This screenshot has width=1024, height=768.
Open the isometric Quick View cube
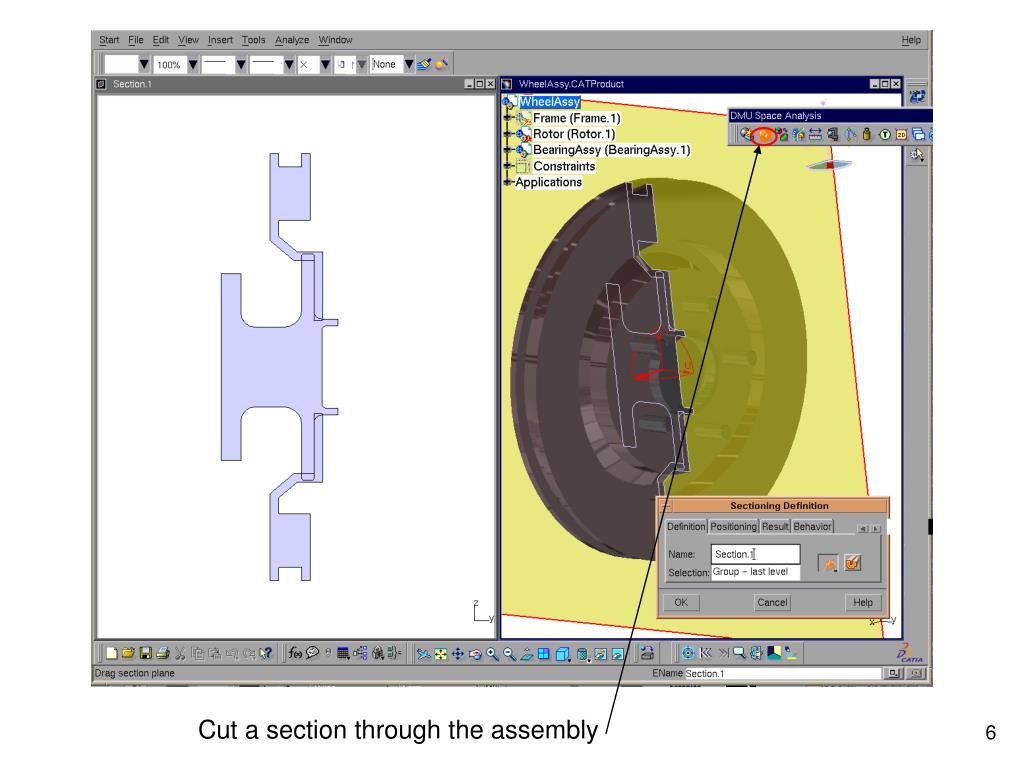point(562,654)
